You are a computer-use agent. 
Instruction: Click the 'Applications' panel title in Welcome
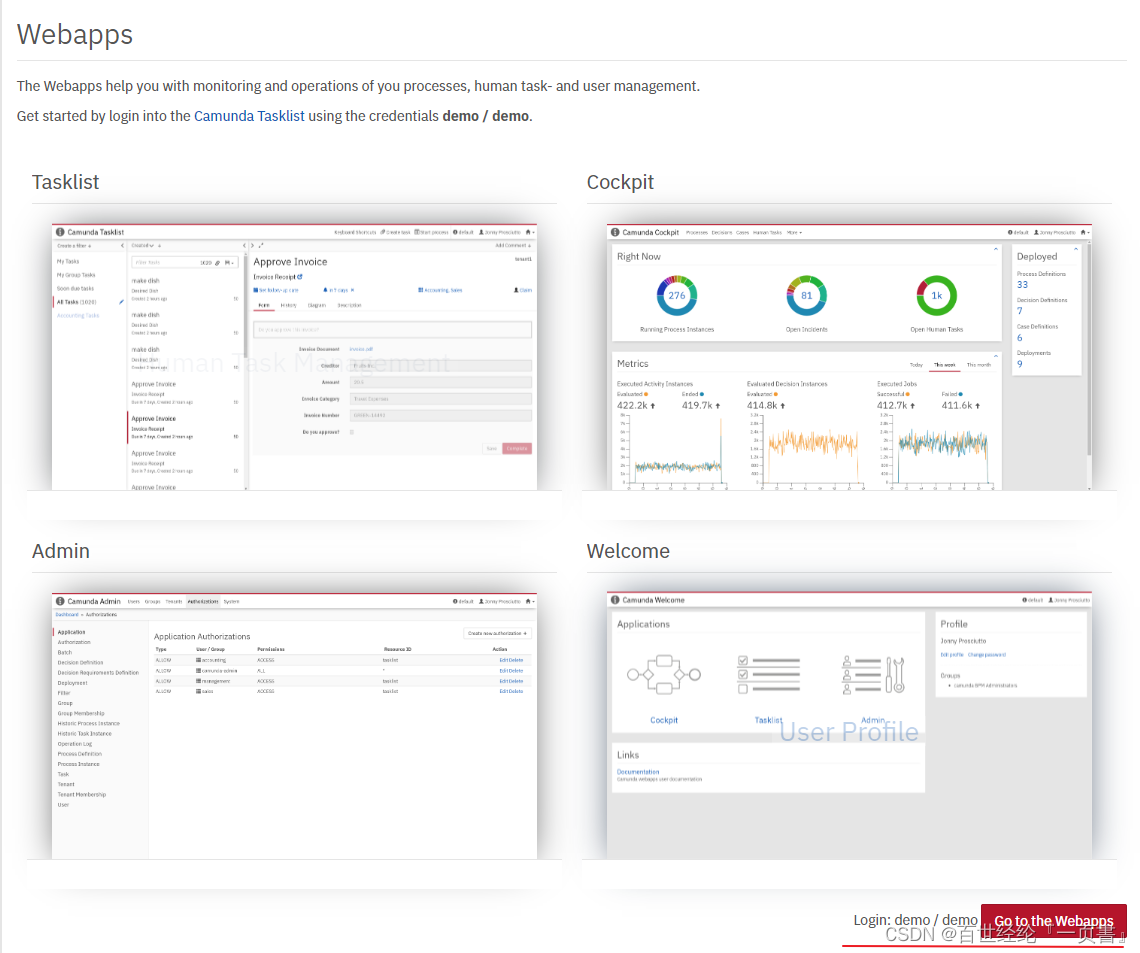click(643, 624)
